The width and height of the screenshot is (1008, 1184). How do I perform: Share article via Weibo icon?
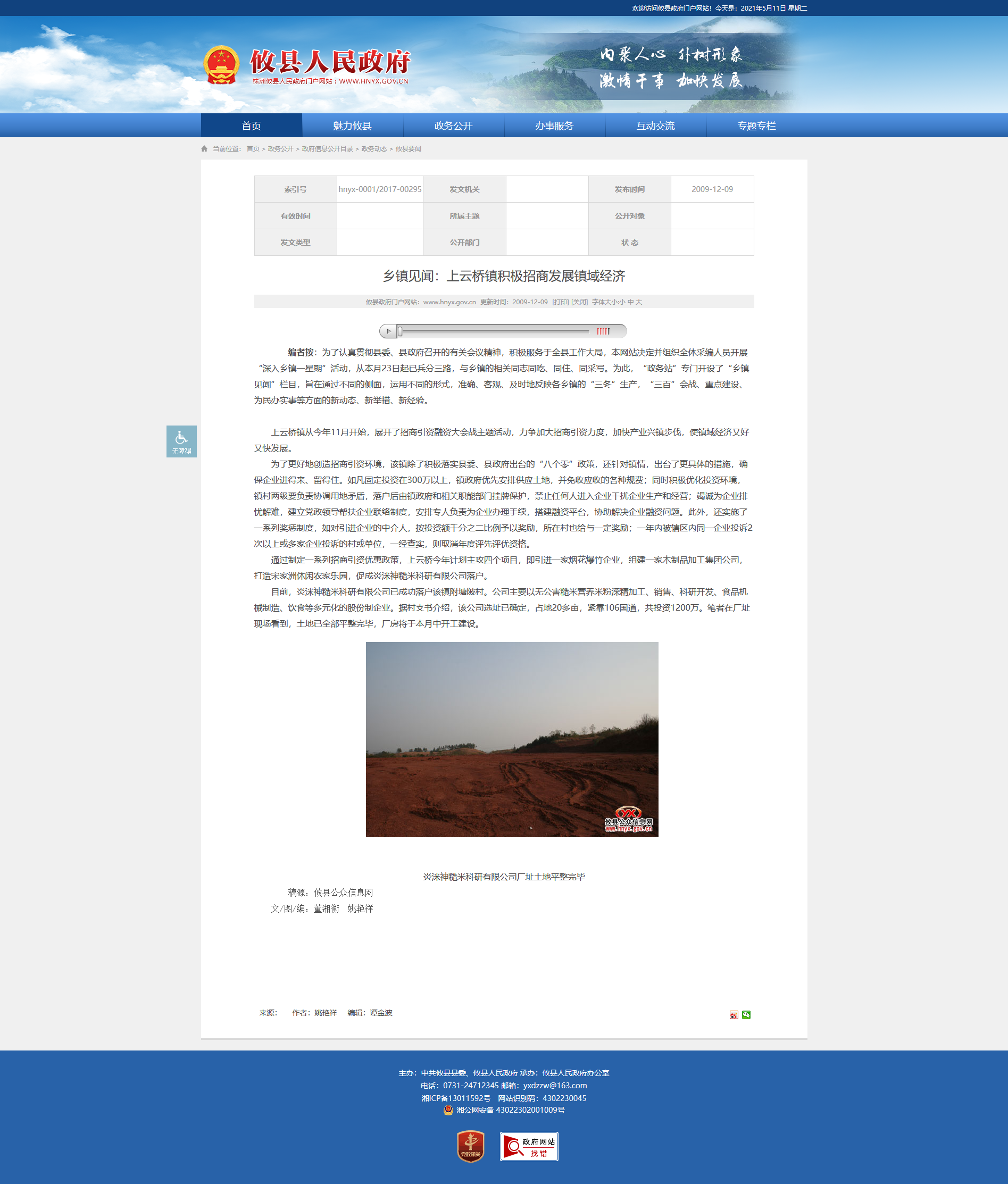click(734, 1015)
